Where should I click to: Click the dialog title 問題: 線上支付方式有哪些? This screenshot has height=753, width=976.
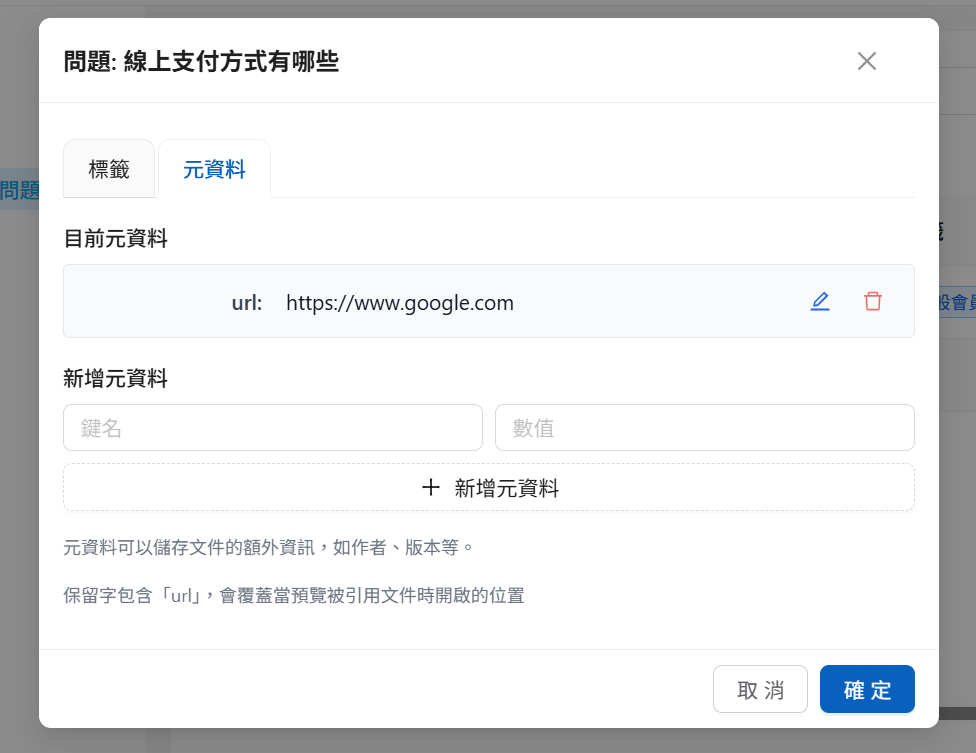pos(201,62)
